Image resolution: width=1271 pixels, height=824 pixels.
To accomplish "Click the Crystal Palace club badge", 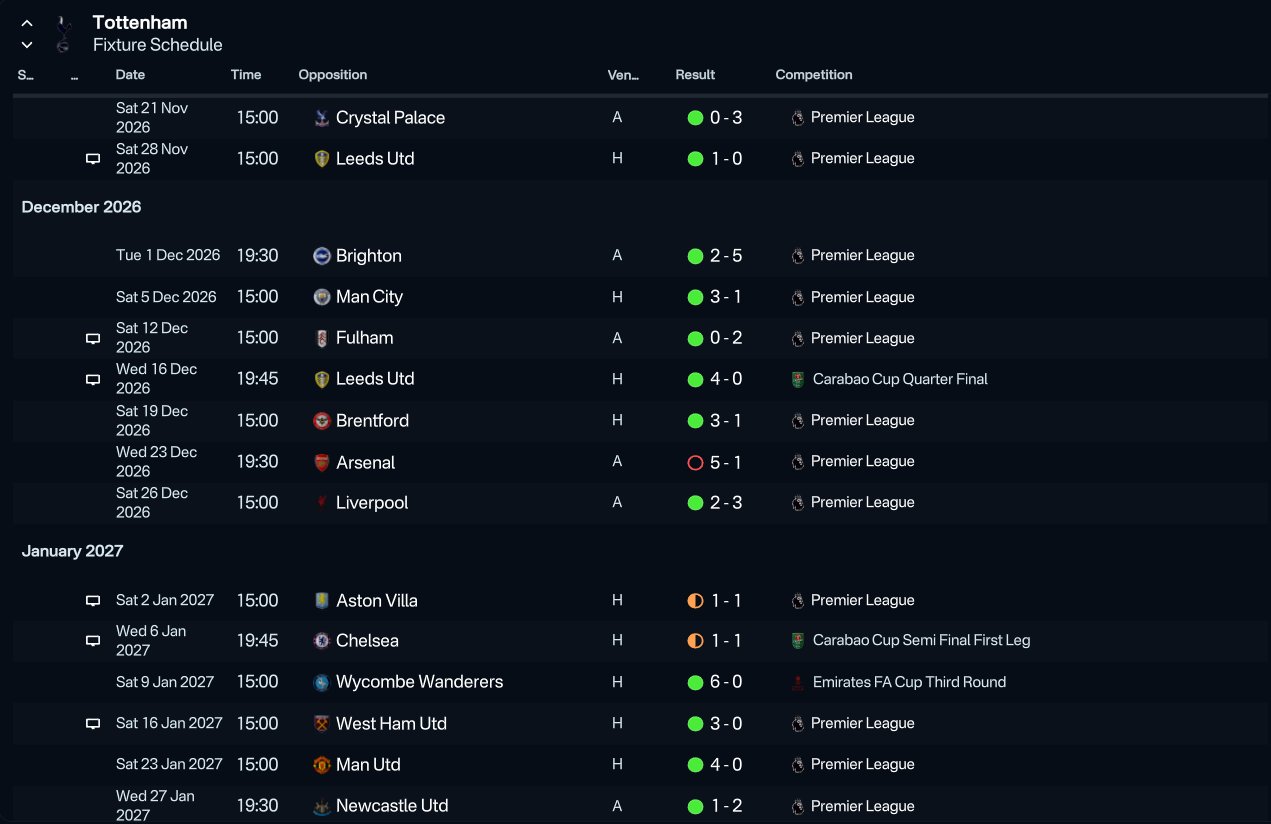I will (x=322, y=118).
